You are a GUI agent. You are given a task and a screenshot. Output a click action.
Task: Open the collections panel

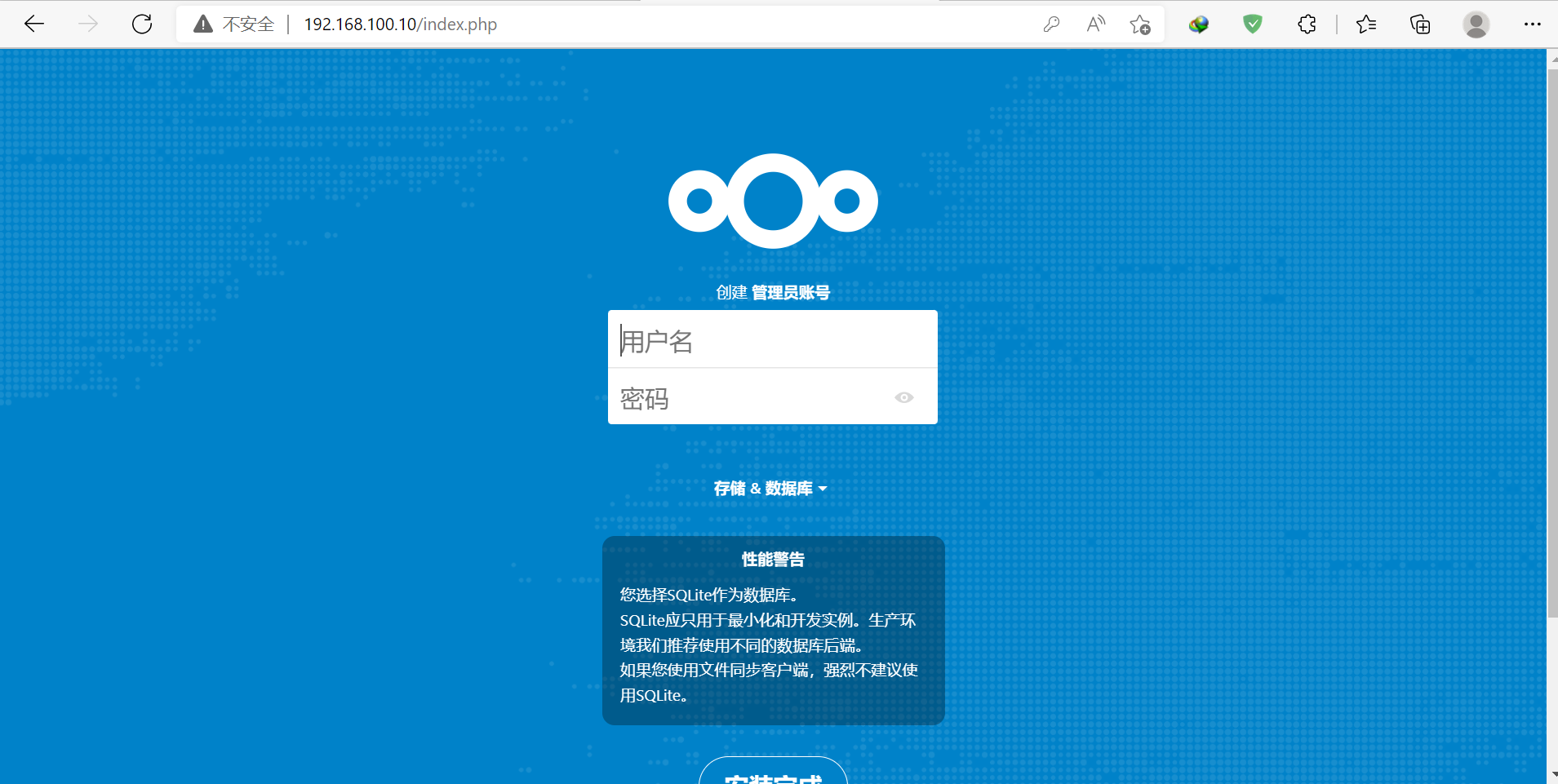click(1420, 24)
